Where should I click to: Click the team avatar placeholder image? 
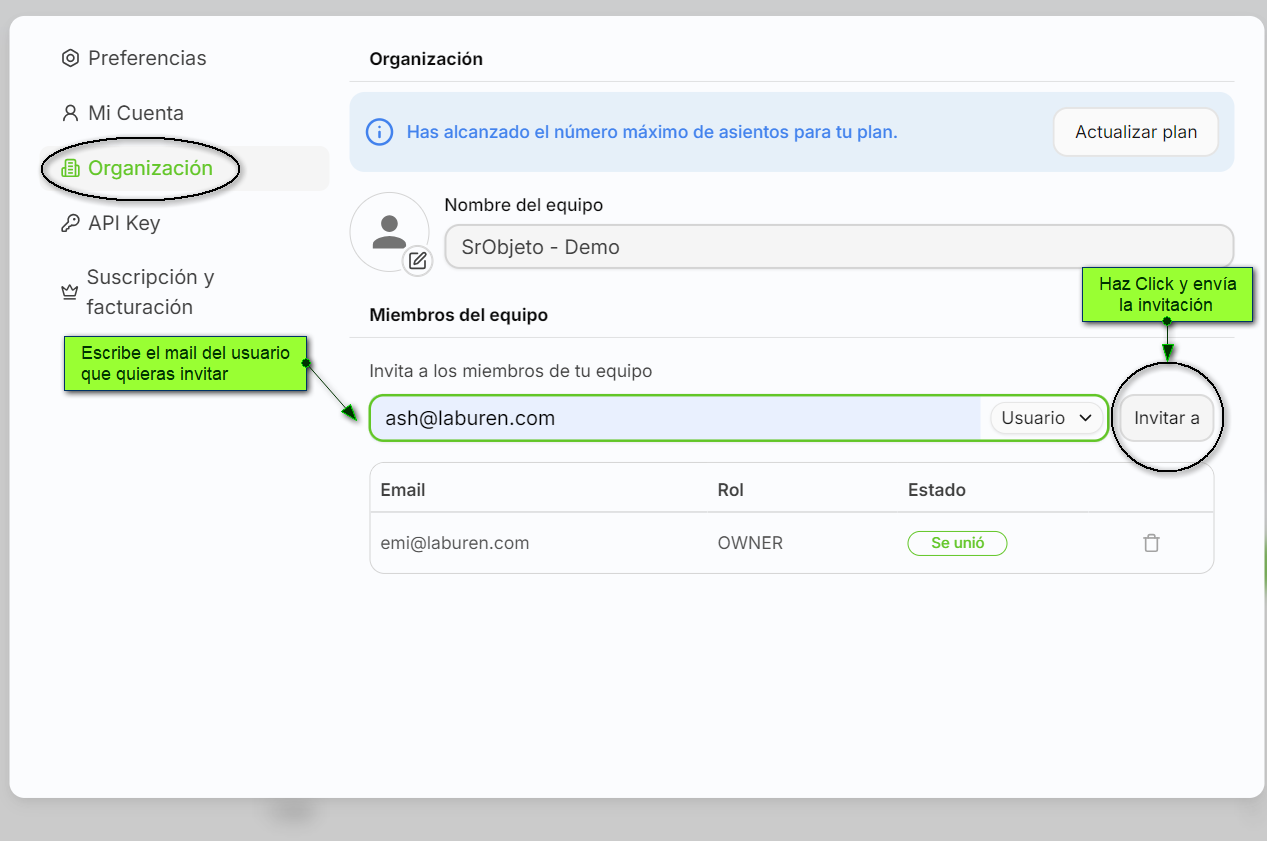coord(387,230)
